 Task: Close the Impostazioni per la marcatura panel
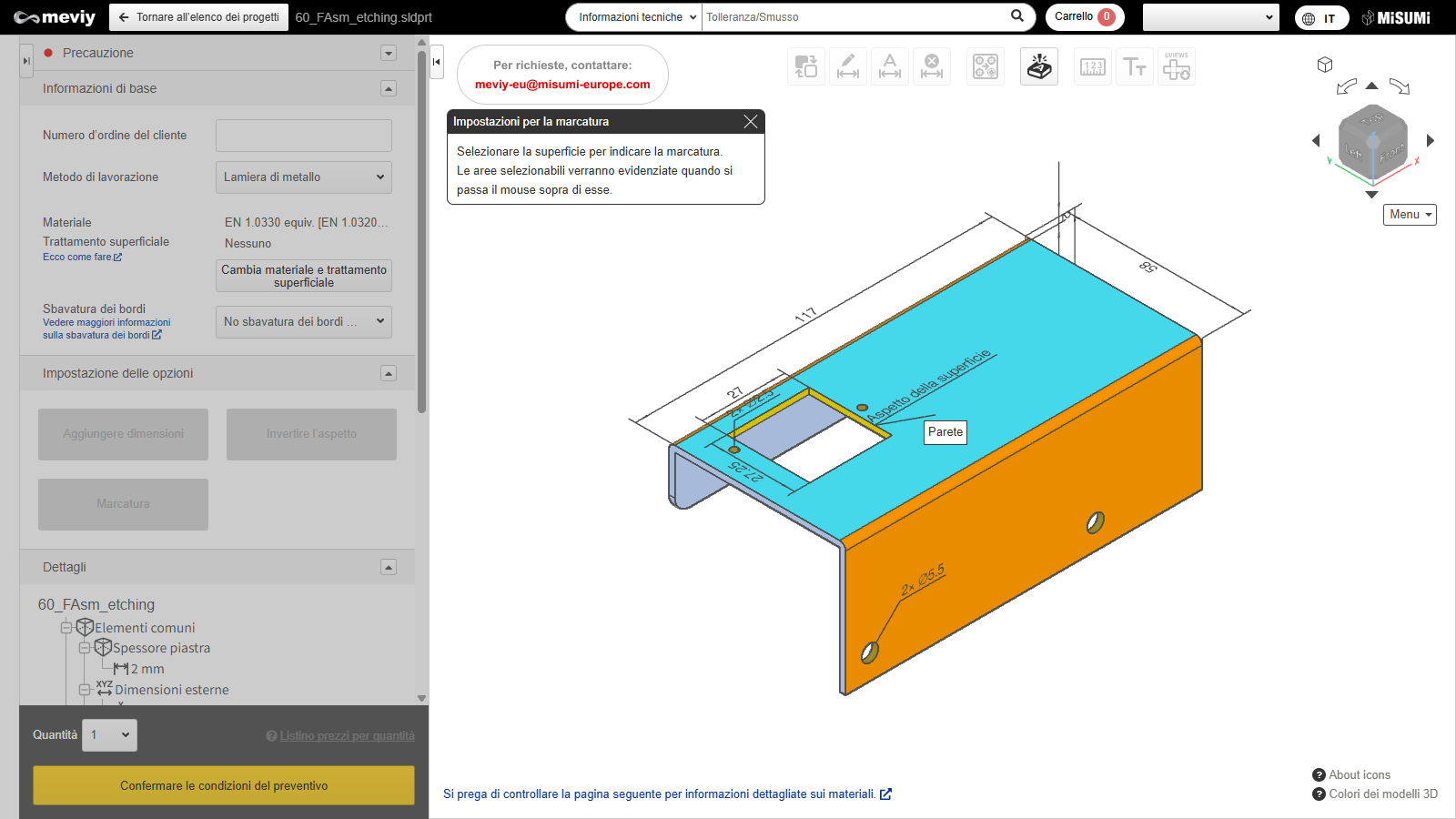pyautogui.click(x=750, y=122)
